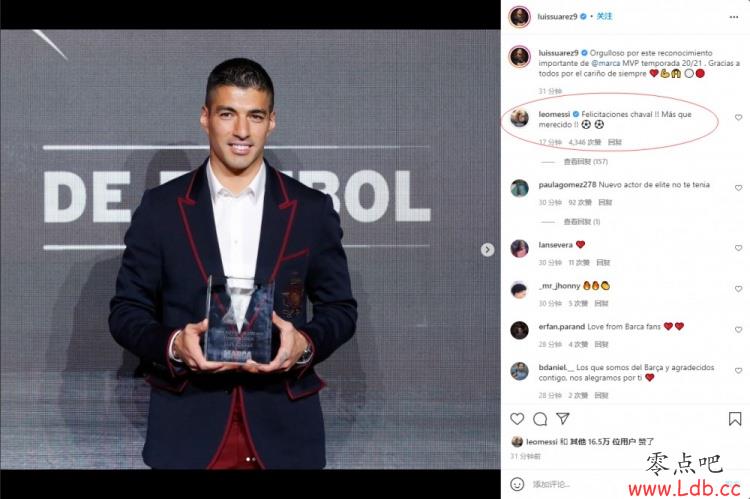View the 16.5万 users who liked
This screenshot has width=750, height=499.
click(x=603, y=442)
